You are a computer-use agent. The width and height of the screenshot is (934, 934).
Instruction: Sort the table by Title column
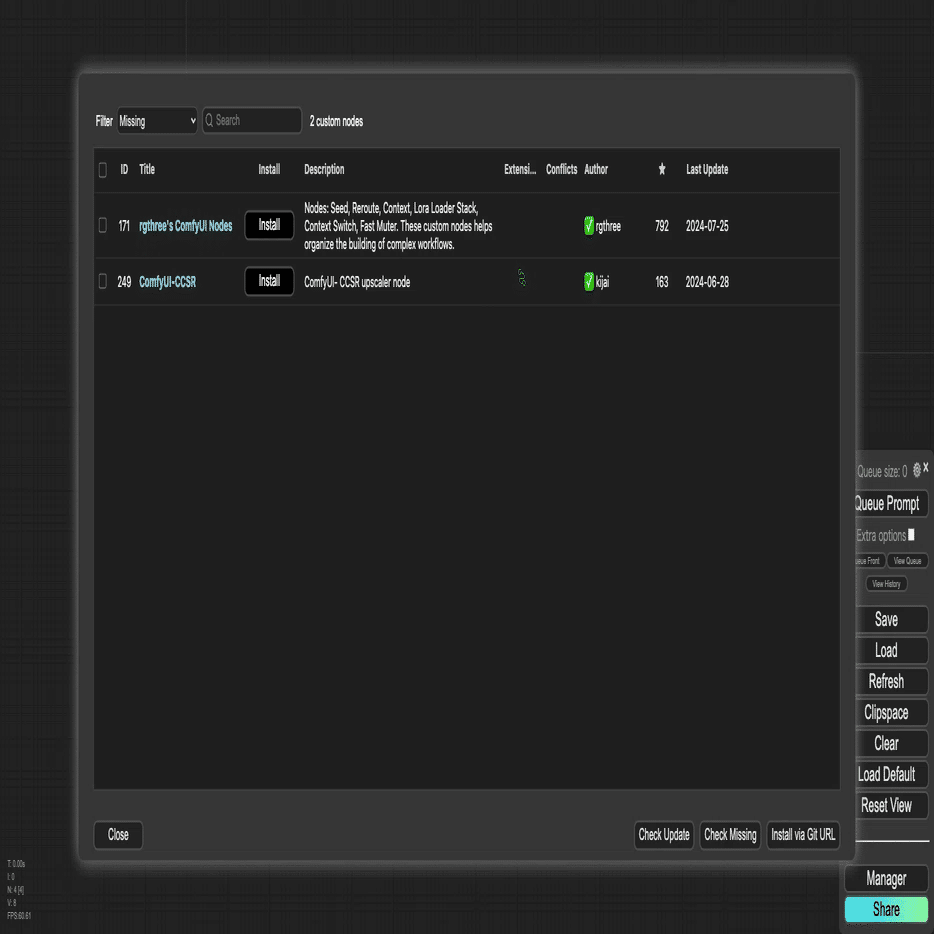click(x=147, y=169)
